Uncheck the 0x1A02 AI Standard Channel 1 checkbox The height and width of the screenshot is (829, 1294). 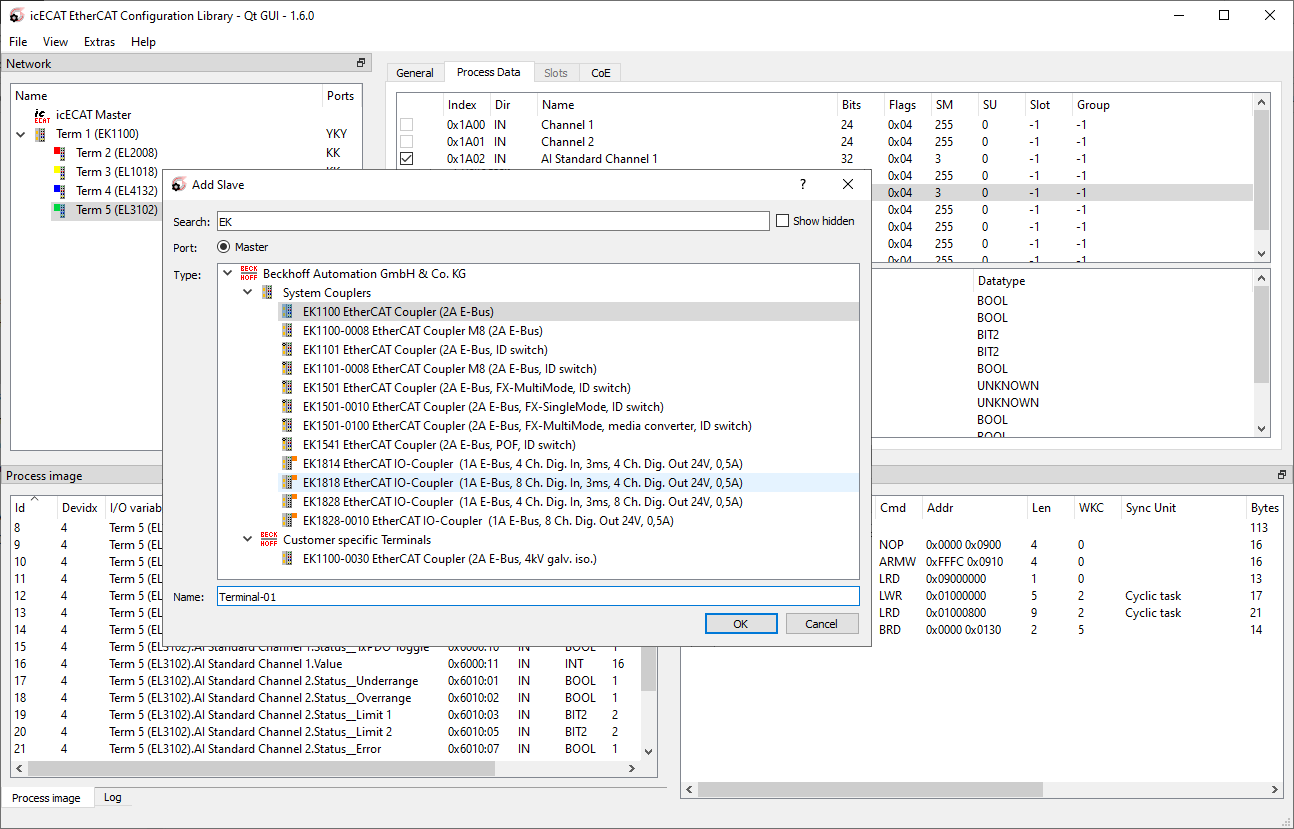[x=406, y=159]
